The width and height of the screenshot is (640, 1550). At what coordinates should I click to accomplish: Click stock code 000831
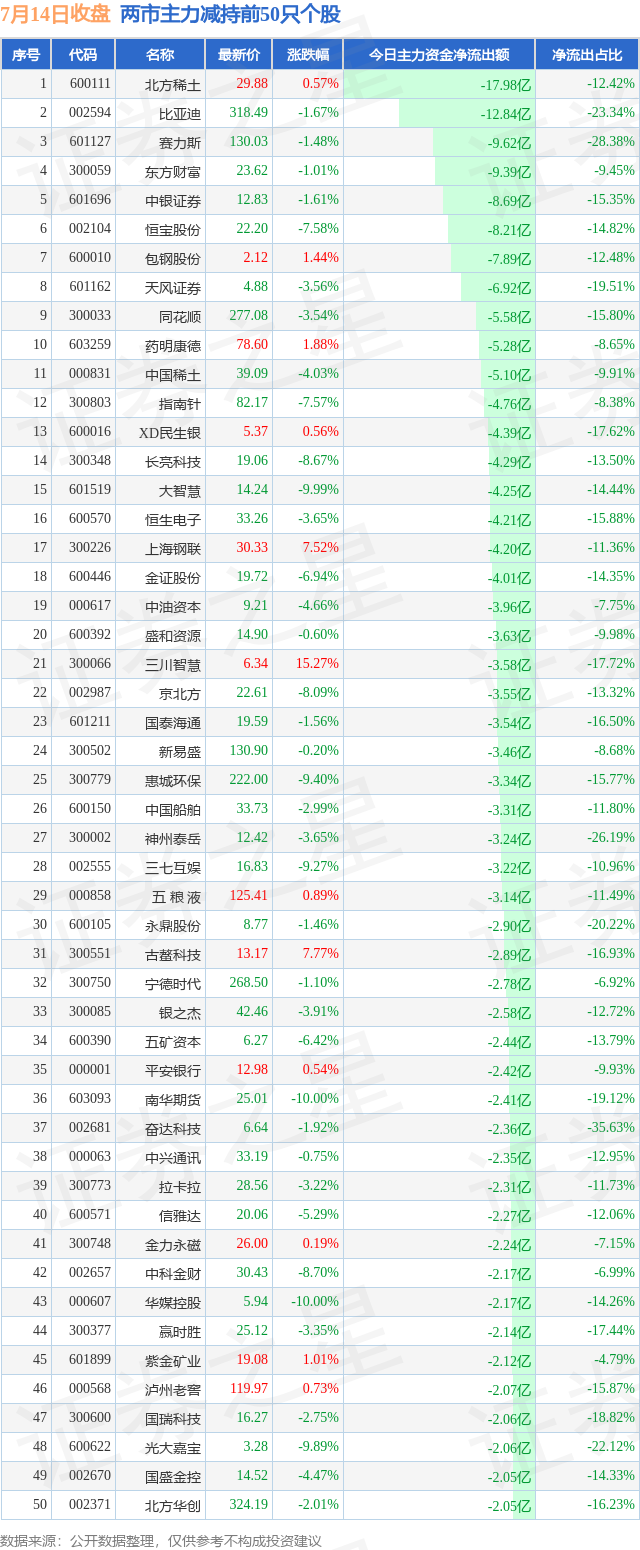(x=90, y=374)
